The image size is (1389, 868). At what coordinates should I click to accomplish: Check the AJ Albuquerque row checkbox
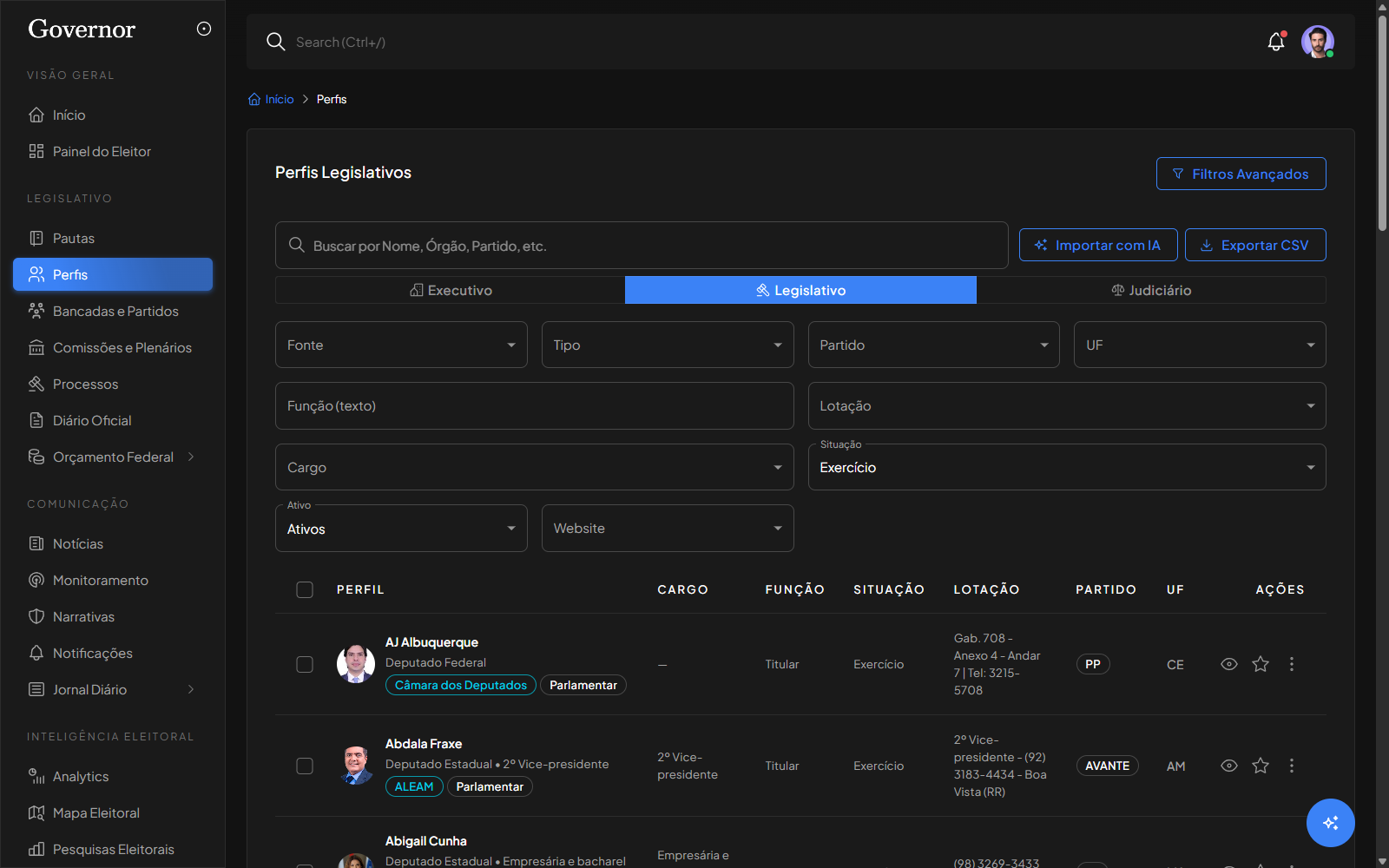(305, 664)
